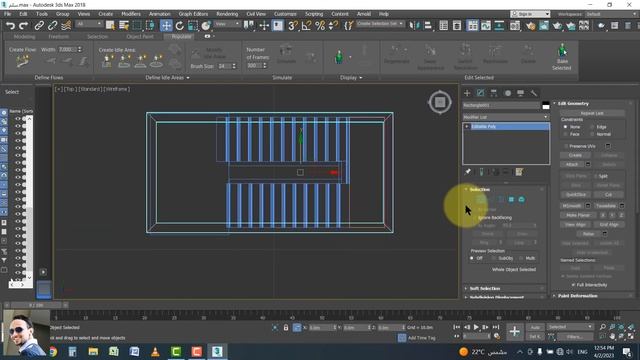The image size is (640, 360).
Task: Click Configure Modifier Sets icon
Action: 519,172
